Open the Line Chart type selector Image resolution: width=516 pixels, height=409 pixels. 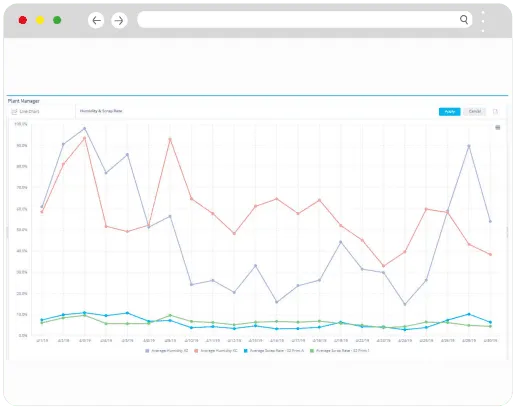[x=41, y=111]
